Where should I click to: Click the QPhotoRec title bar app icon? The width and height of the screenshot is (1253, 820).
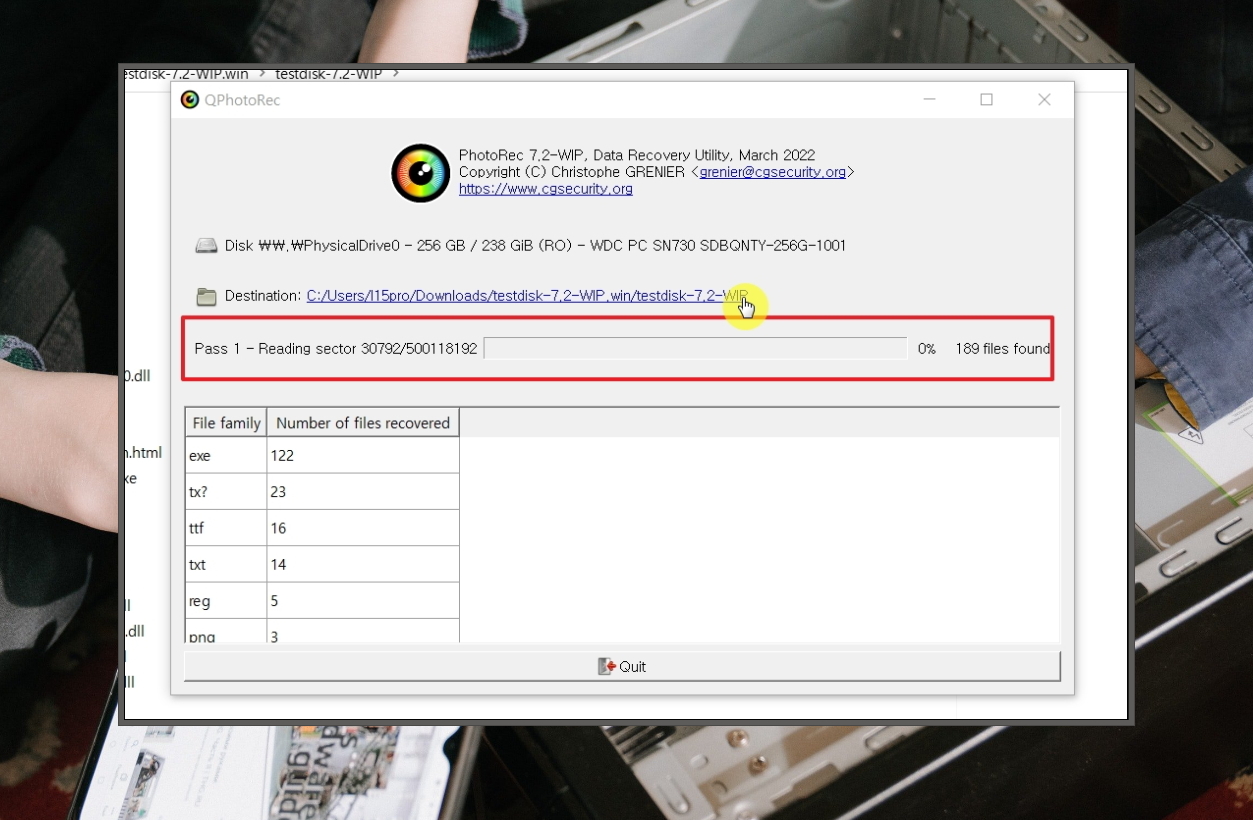pyautogui.click(x=190, y=100)
